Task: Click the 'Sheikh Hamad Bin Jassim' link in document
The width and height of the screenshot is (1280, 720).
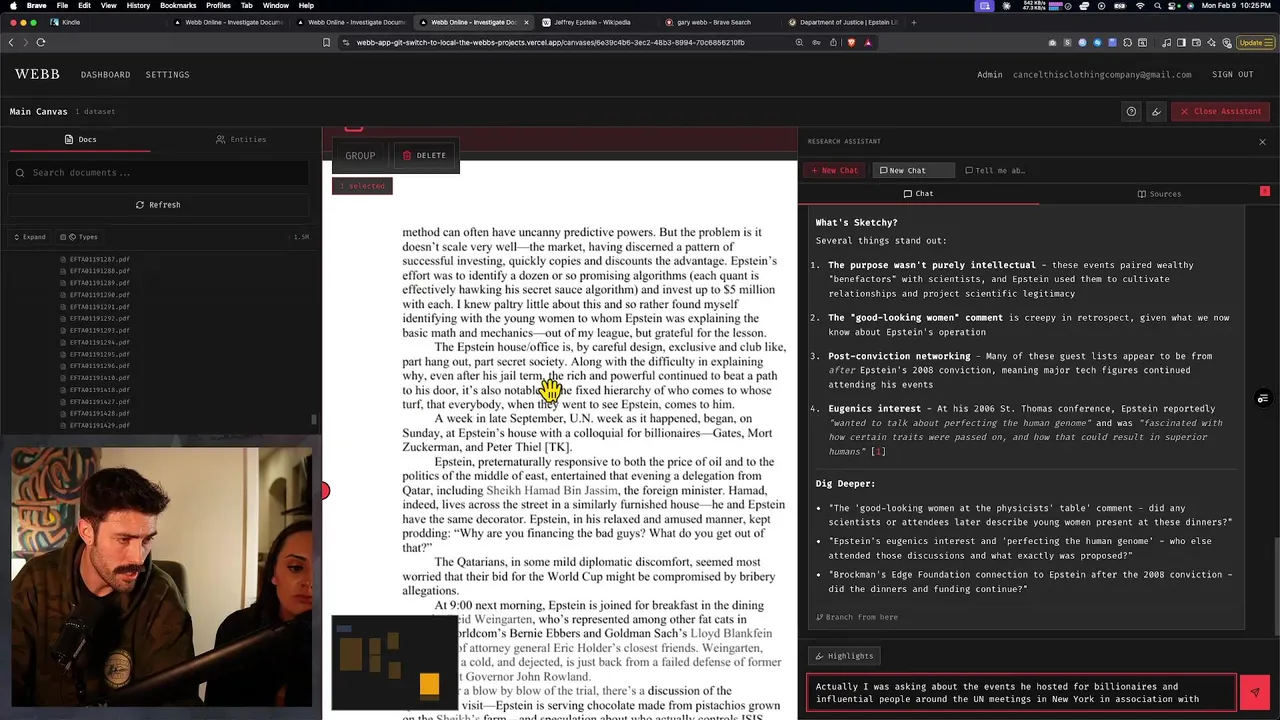Action: click(552, 491)
